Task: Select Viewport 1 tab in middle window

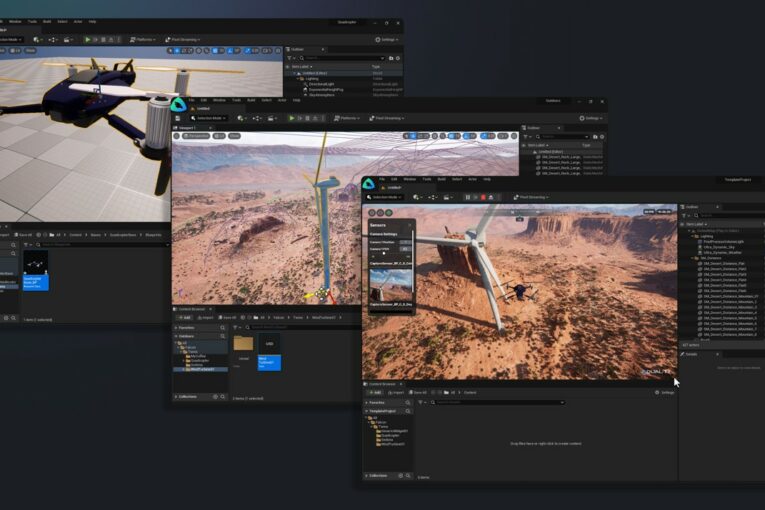Action: [x=190, y=128]
